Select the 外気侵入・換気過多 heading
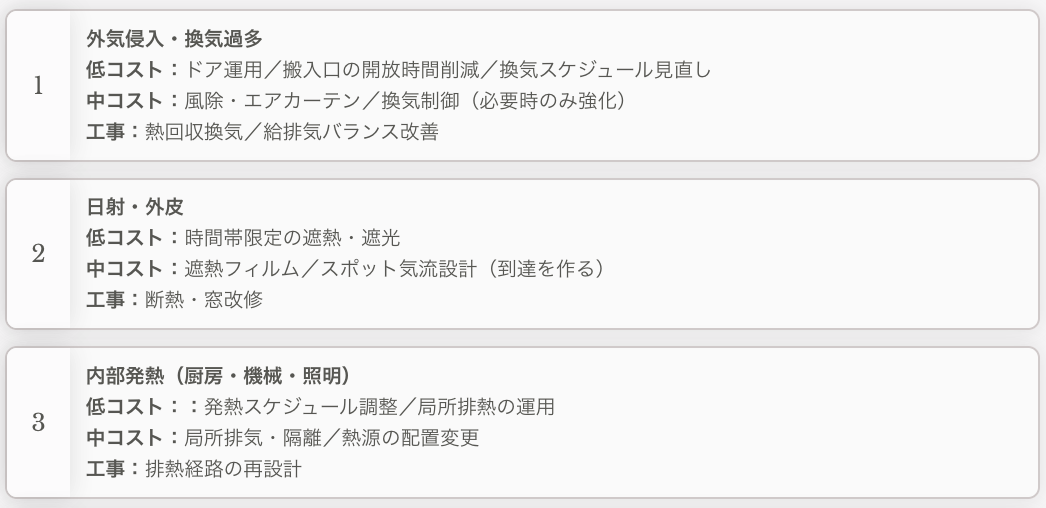 coord(174,40)
